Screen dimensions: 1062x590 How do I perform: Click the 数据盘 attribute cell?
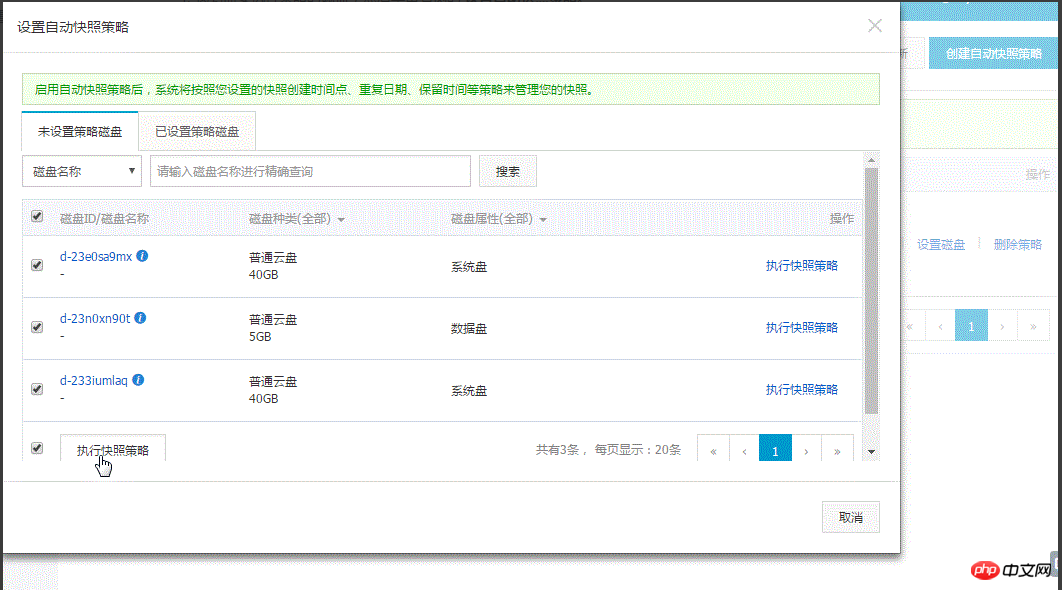(469, 329)
